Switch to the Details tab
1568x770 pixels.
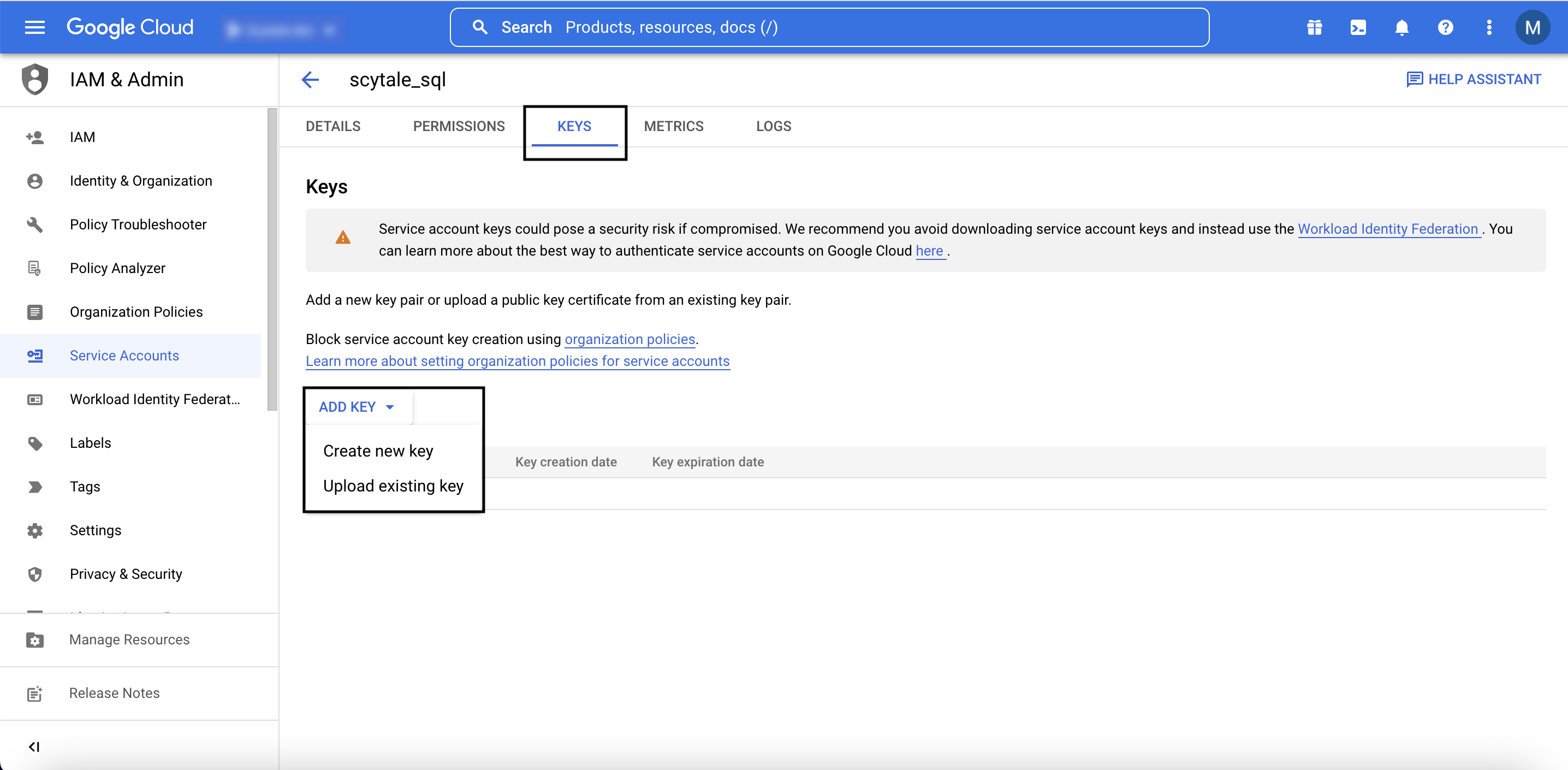333,126
